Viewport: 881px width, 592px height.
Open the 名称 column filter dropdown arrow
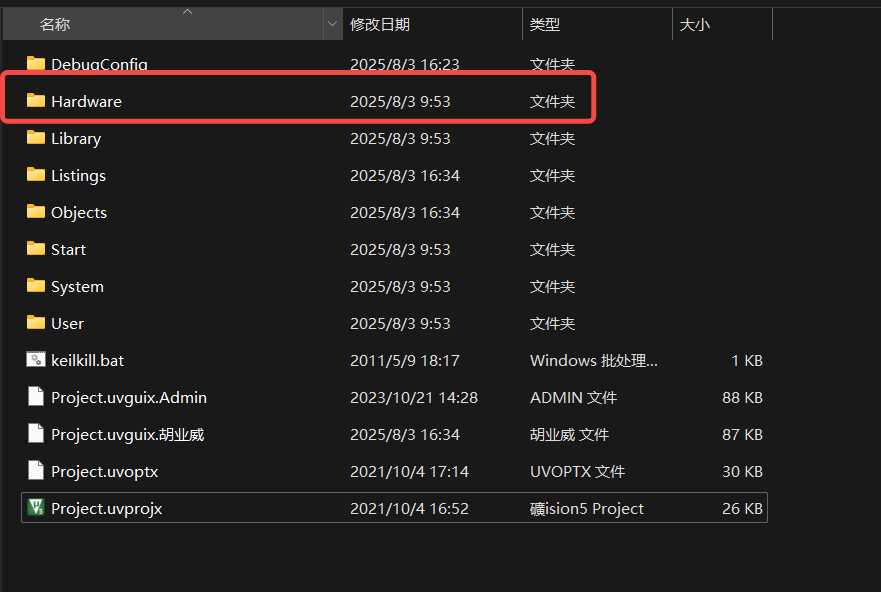point(332,24)
